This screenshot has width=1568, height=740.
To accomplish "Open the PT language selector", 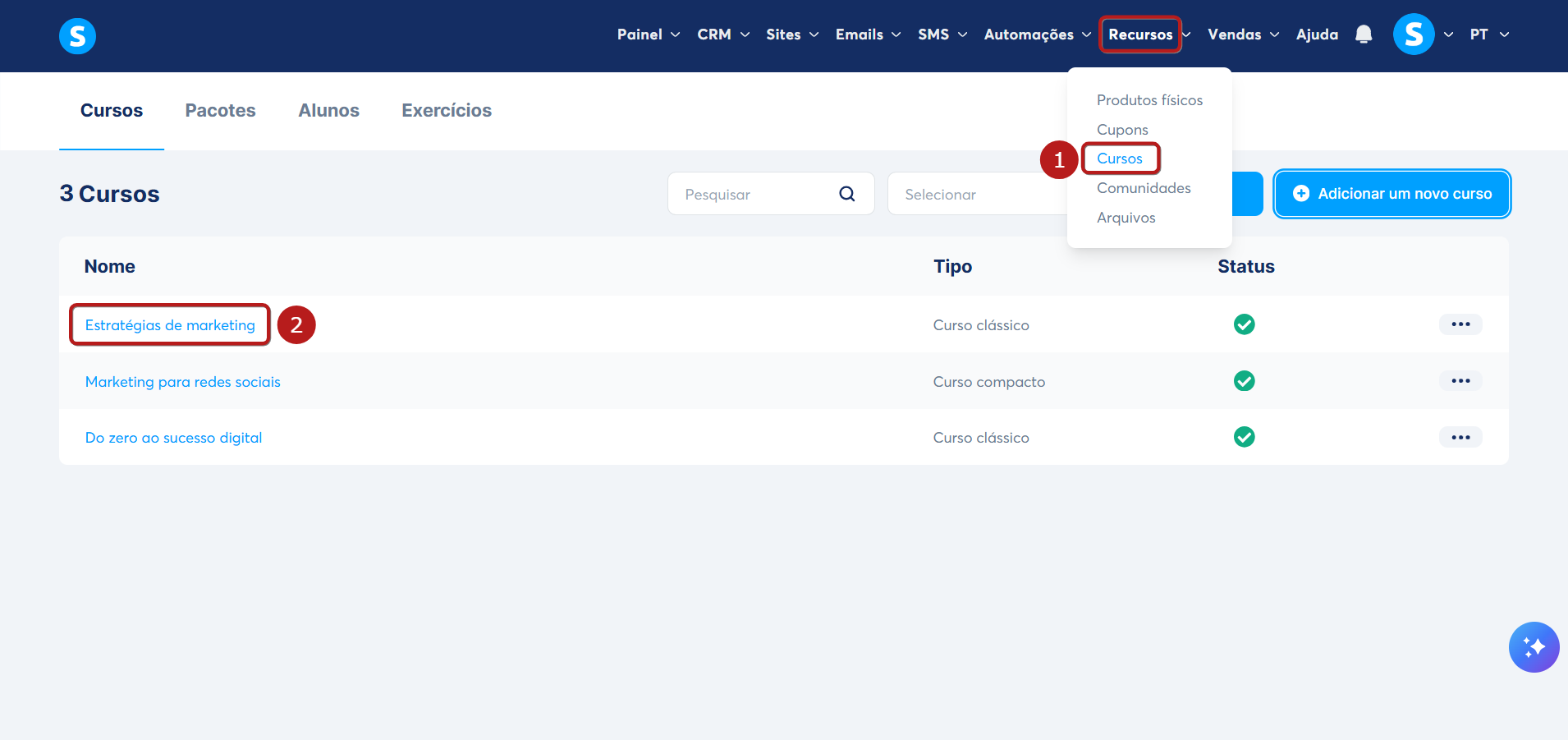I will (1489, 34).
